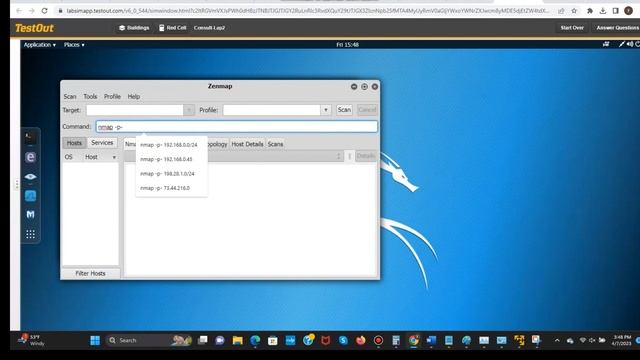The image size is (640, 360).
Task: Open File Explorer from the taskbar
Action: click(x=237, y=340)
